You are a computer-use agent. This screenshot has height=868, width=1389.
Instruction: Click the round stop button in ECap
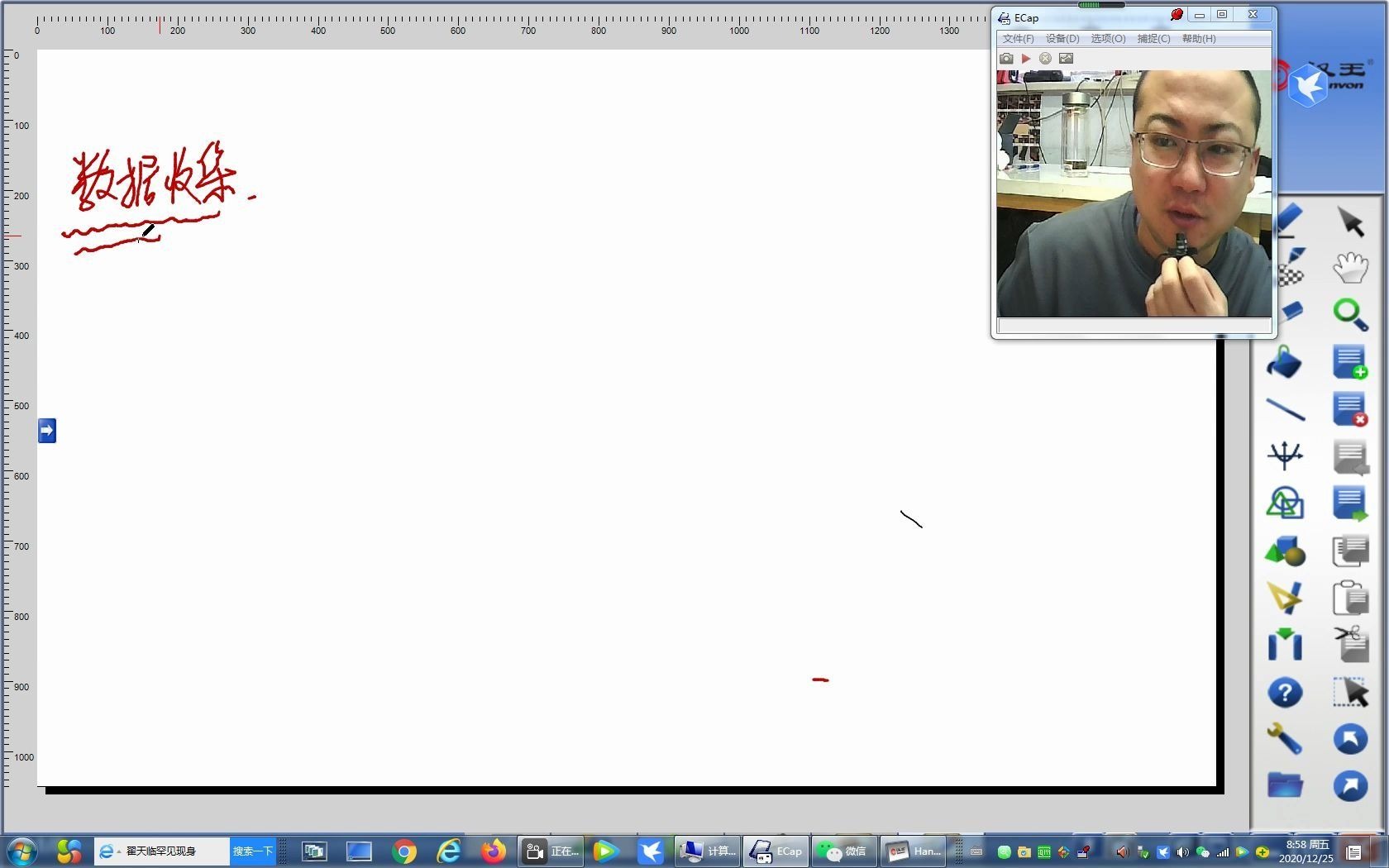[1045, 59]
